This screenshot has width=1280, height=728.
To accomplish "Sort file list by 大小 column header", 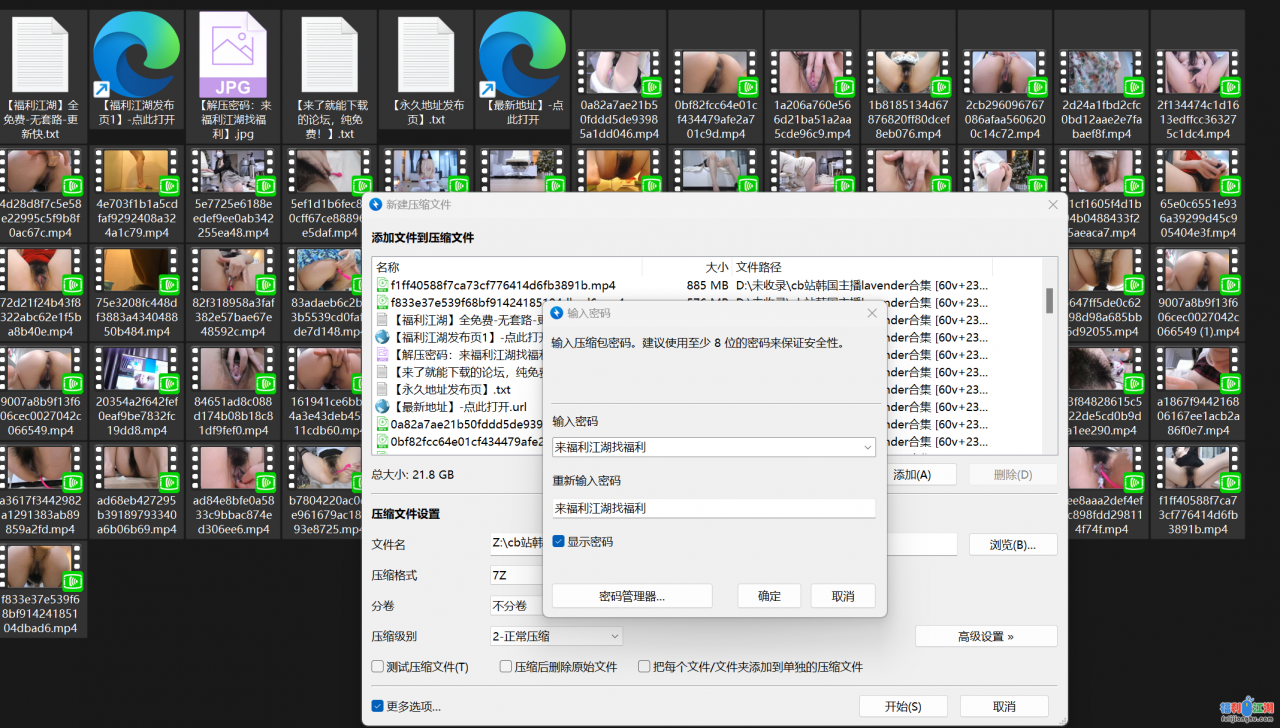I will (x=716, y=267).
